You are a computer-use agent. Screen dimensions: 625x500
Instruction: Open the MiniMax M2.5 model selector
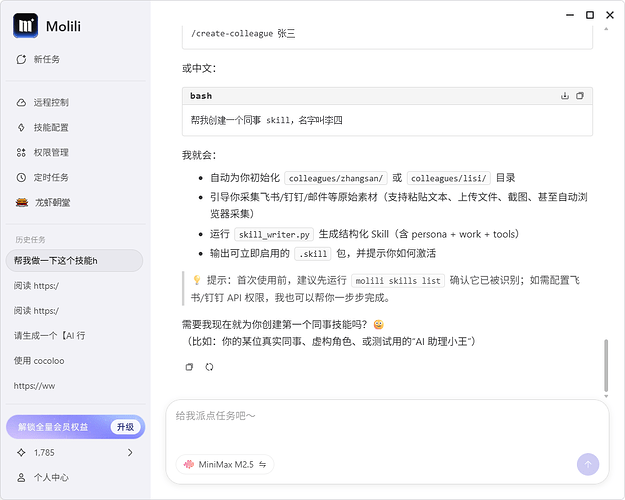pos(224,464)
